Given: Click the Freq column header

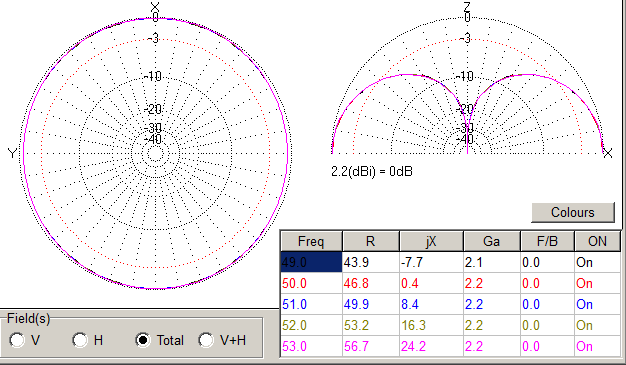Looking at the screenshot, I should [x=311, y=241].
